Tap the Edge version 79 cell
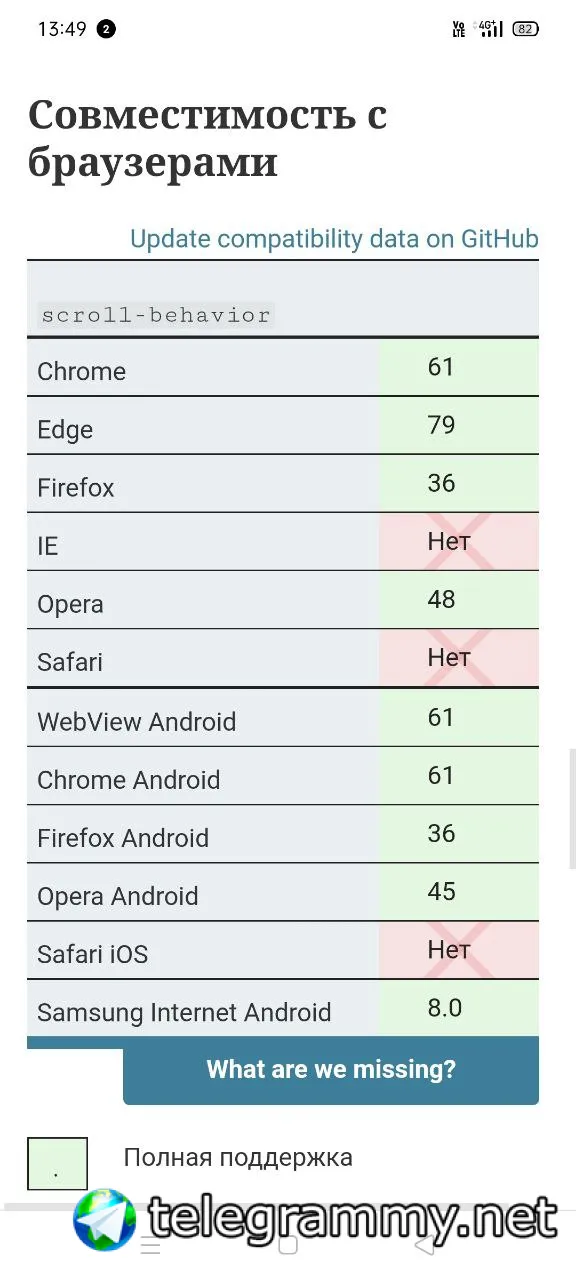Viewport: 576px width, 1280px height. [459, 426]
